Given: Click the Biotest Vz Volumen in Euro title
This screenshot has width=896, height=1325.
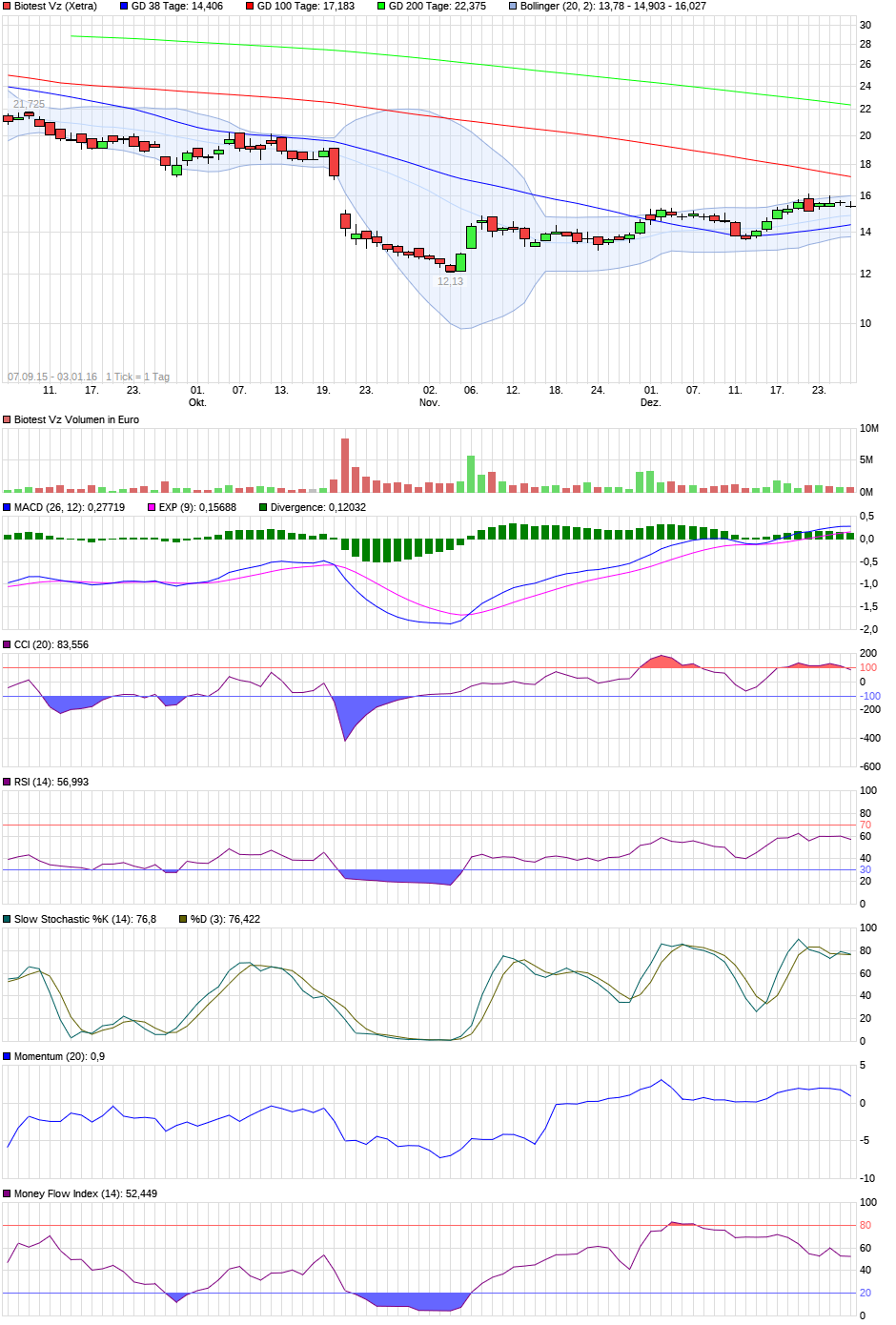Looking at the screenshot, I should [x=76, y=420].
